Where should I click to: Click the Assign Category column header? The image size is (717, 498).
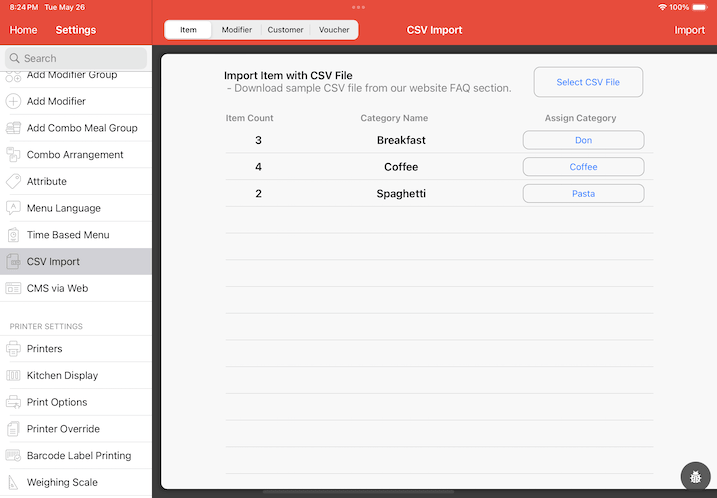(x=580, y=118)
